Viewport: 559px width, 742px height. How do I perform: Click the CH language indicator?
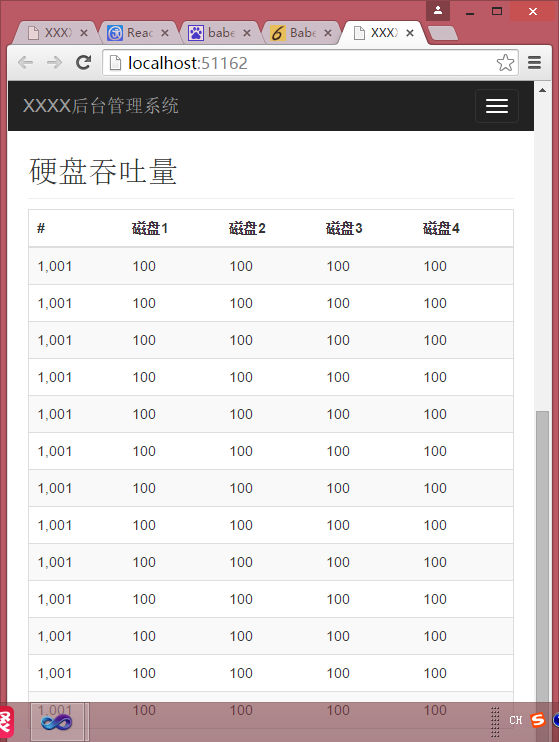(515, 720)
